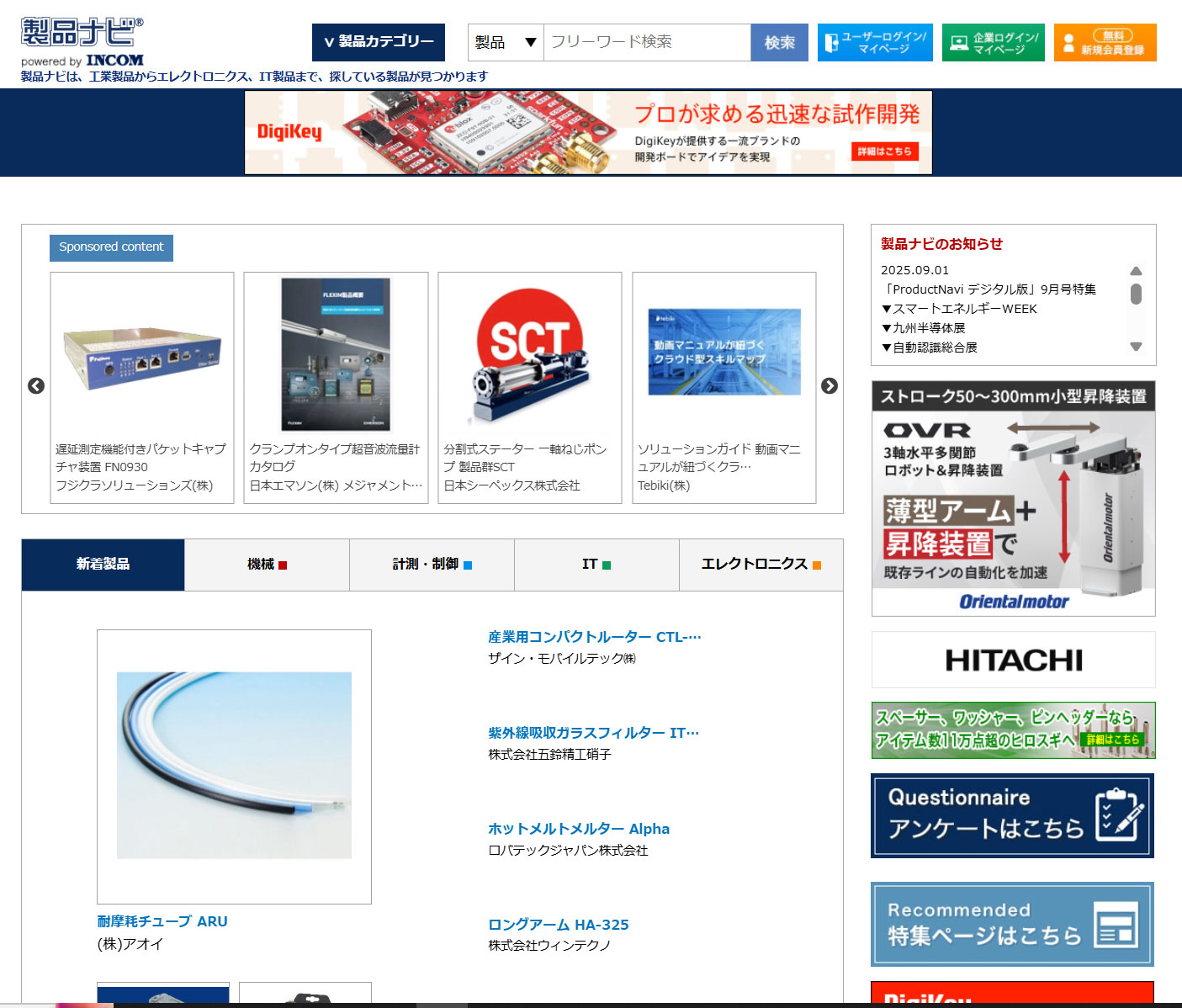This screenshot has width=1182, height=1008.
Task: Click the left carousel arrow
Action: 35,386
